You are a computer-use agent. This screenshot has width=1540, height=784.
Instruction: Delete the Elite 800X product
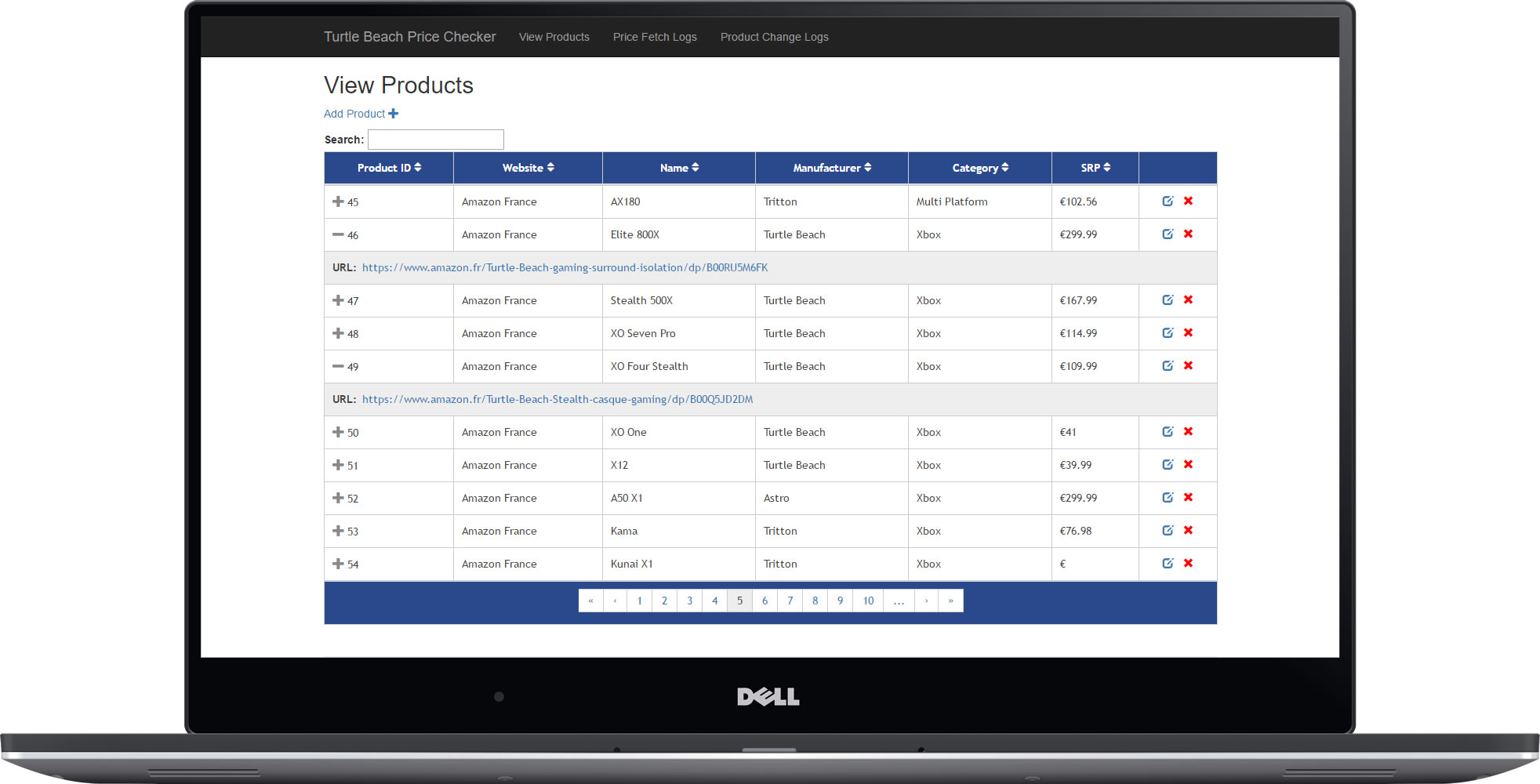pos(1189,234)
